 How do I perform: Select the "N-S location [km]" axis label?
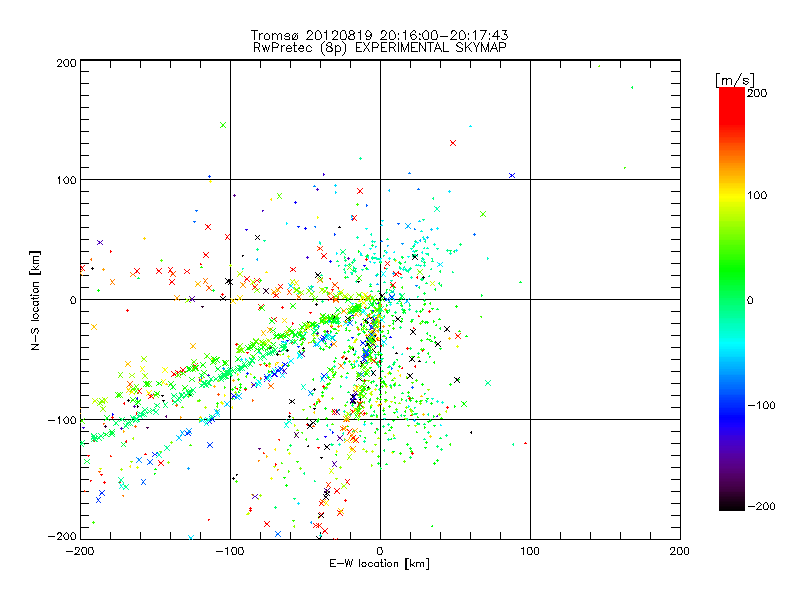(35, 300)
